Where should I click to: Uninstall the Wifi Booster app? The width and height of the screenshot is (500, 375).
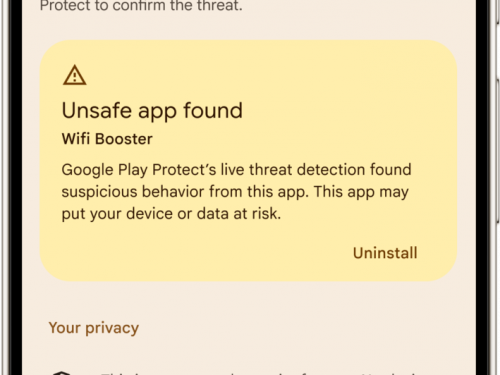click(x=385, y=253)
